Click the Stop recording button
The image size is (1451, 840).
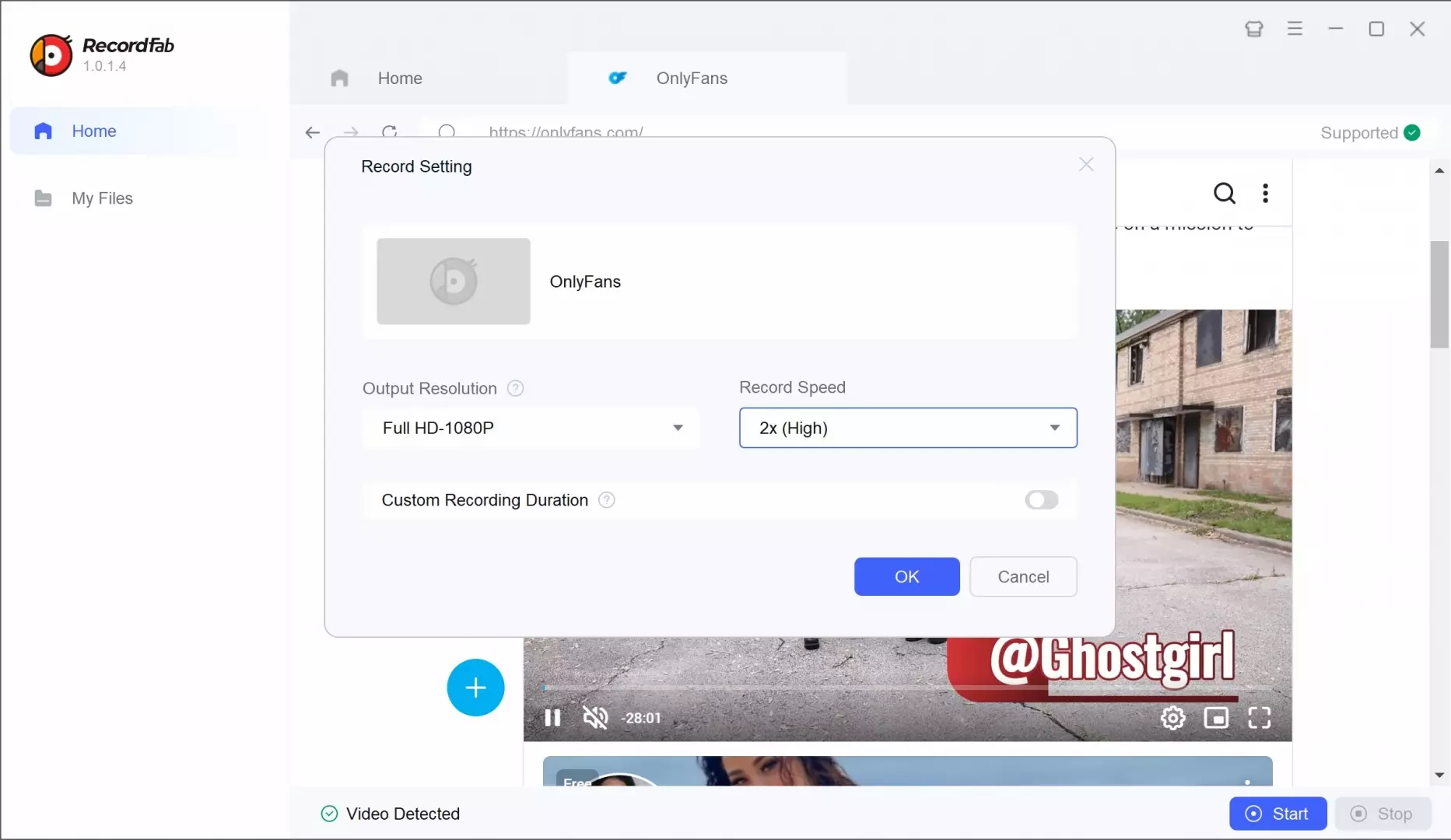coord(1383,814)
